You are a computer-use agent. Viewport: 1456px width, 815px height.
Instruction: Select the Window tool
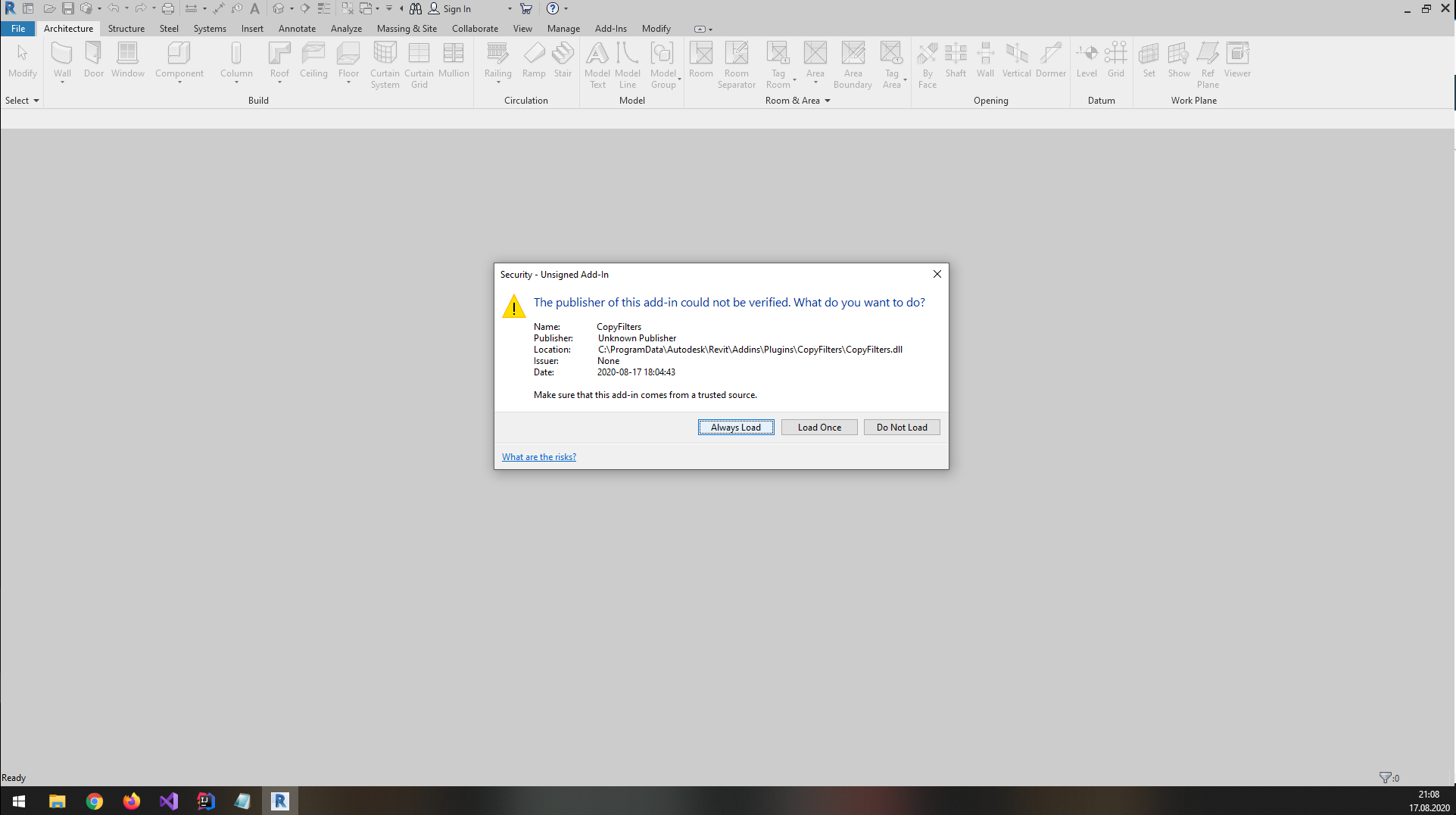tap(128, 61)
